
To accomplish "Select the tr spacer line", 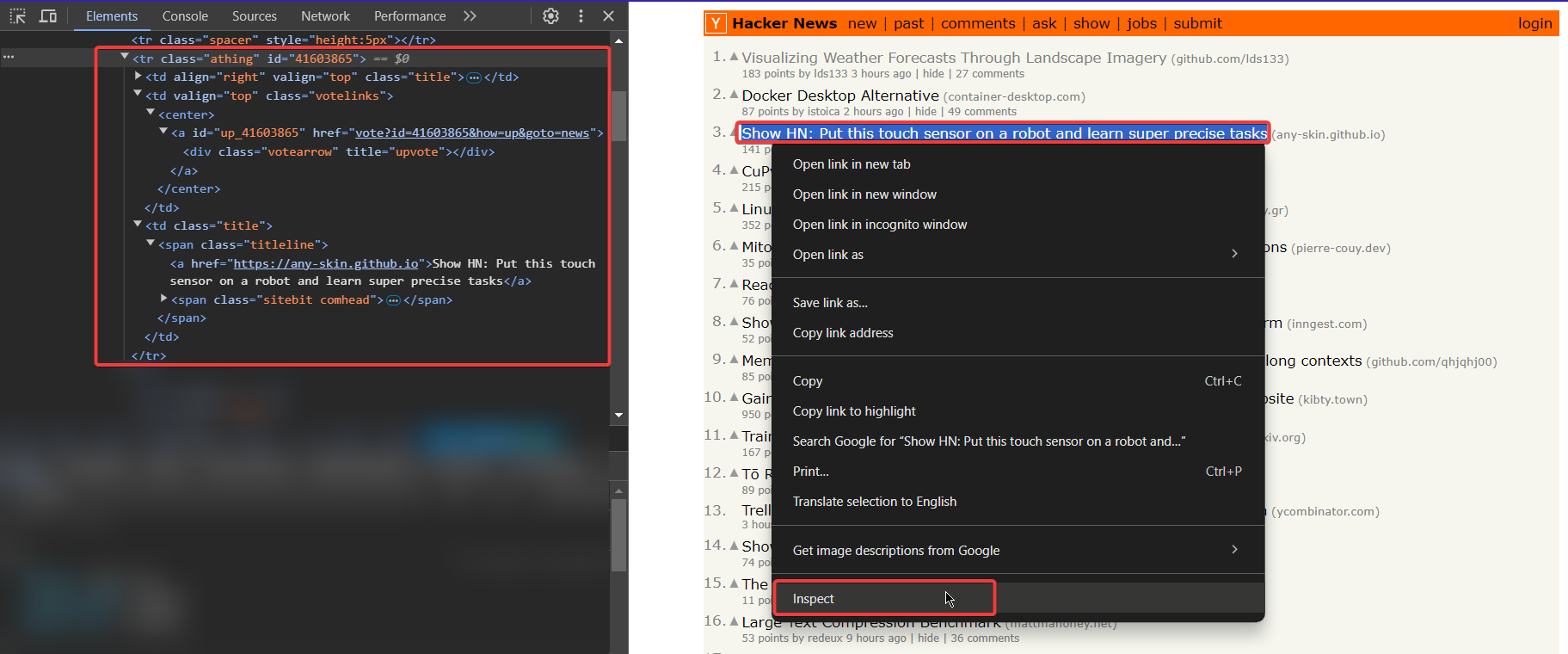I will pyautogui.click(x=284, y=40).
